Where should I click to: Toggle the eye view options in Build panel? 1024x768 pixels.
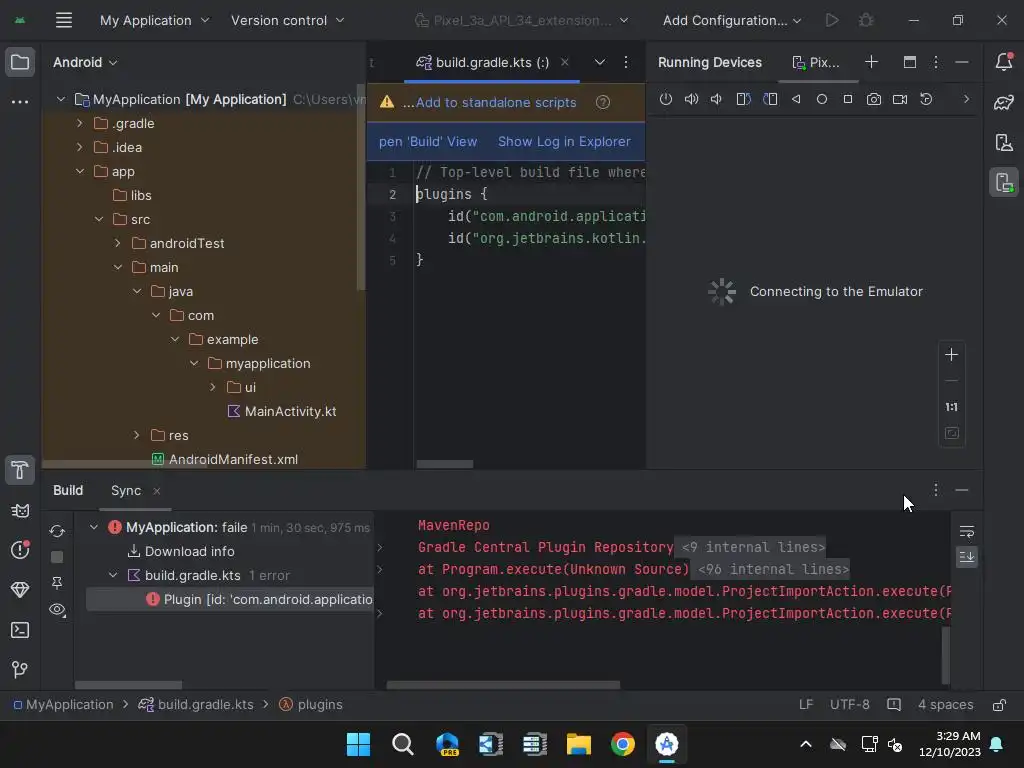point(57,610)
